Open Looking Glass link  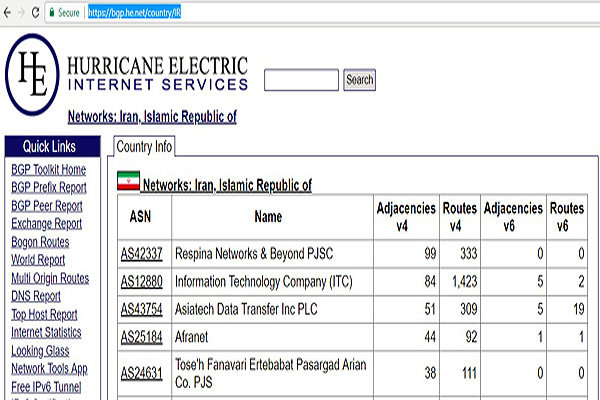tap(40, 351)
